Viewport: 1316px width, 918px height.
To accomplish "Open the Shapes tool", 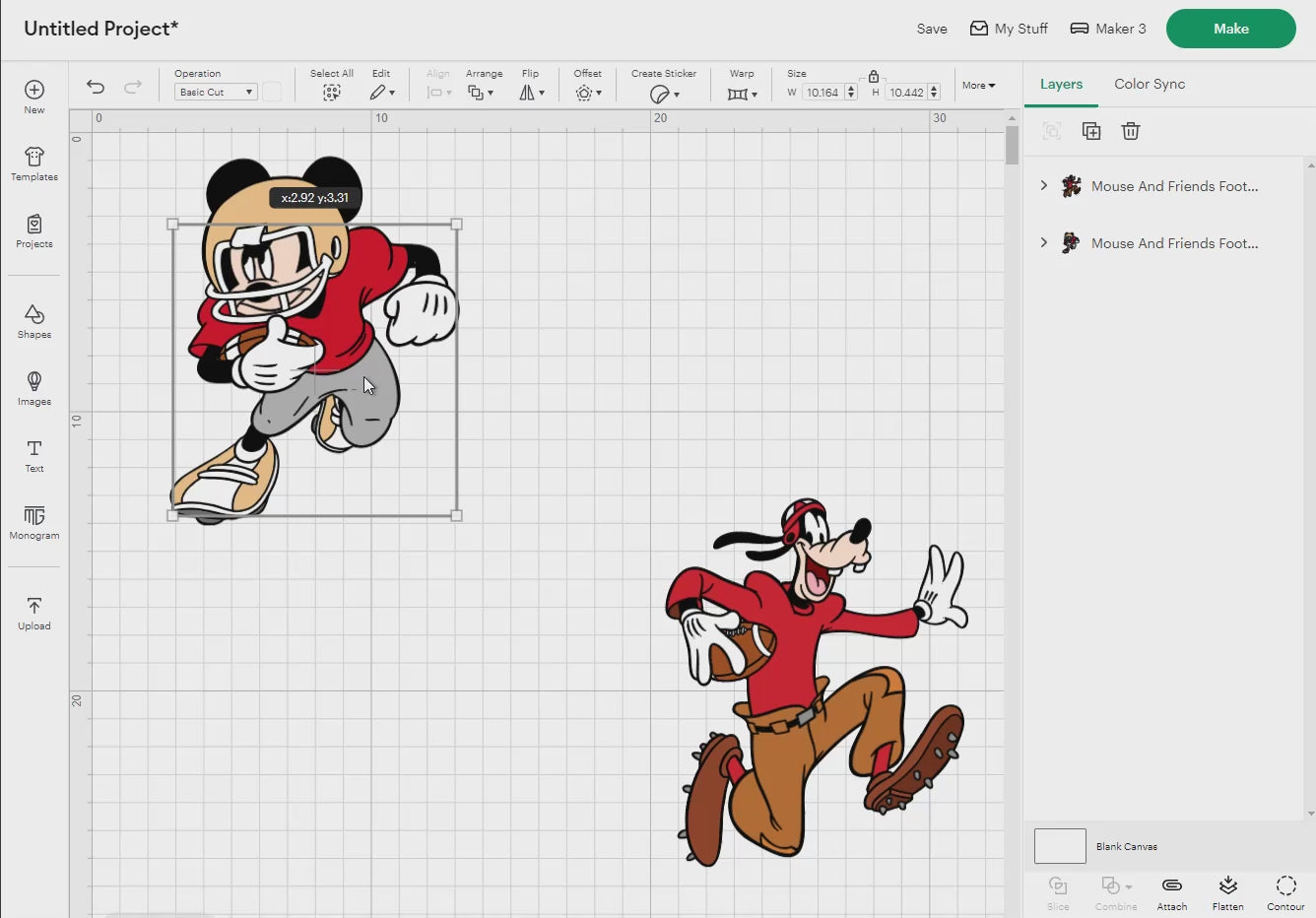I will [34, 321].
